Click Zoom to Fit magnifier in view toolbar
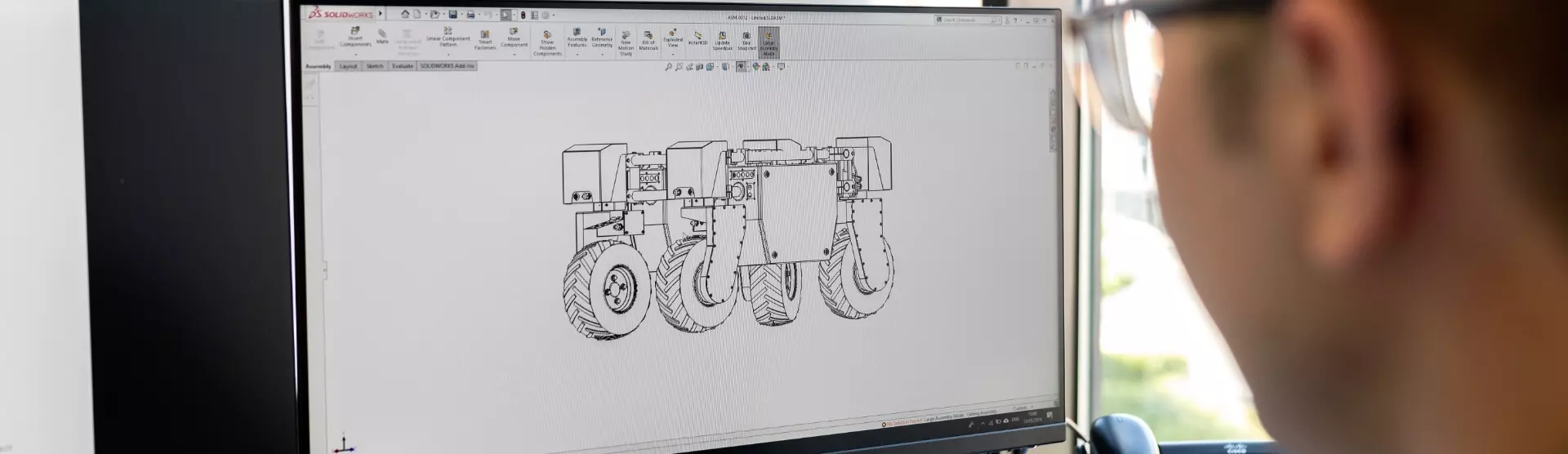1568x454 pixels. coord(668,67)
